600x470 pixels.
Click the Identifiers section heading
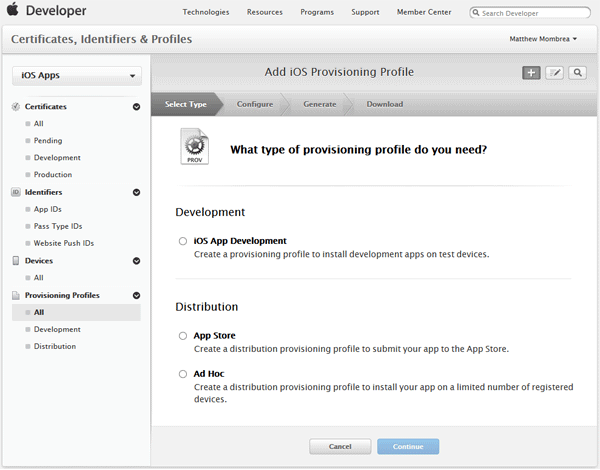click(43, 192)
